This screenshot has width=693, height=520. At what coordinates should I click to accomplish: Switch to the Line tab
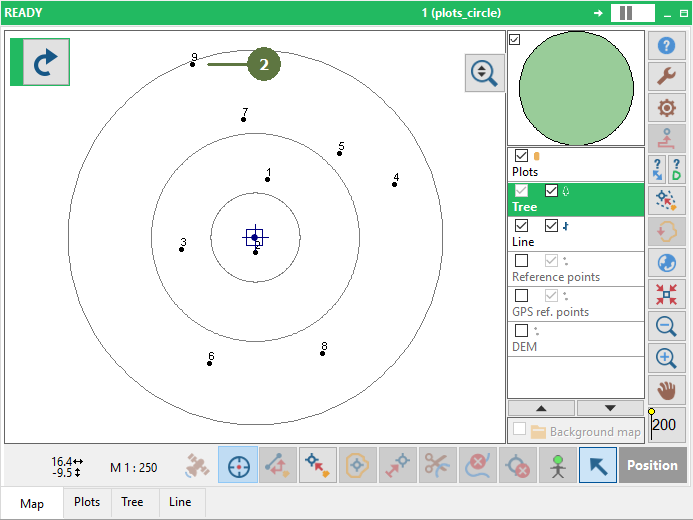(180, 502)
